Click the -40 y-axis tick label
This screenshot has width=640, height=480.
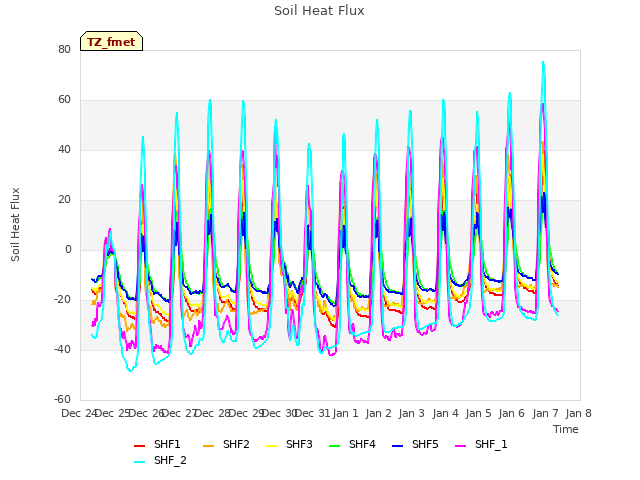[x=62, y=350]
